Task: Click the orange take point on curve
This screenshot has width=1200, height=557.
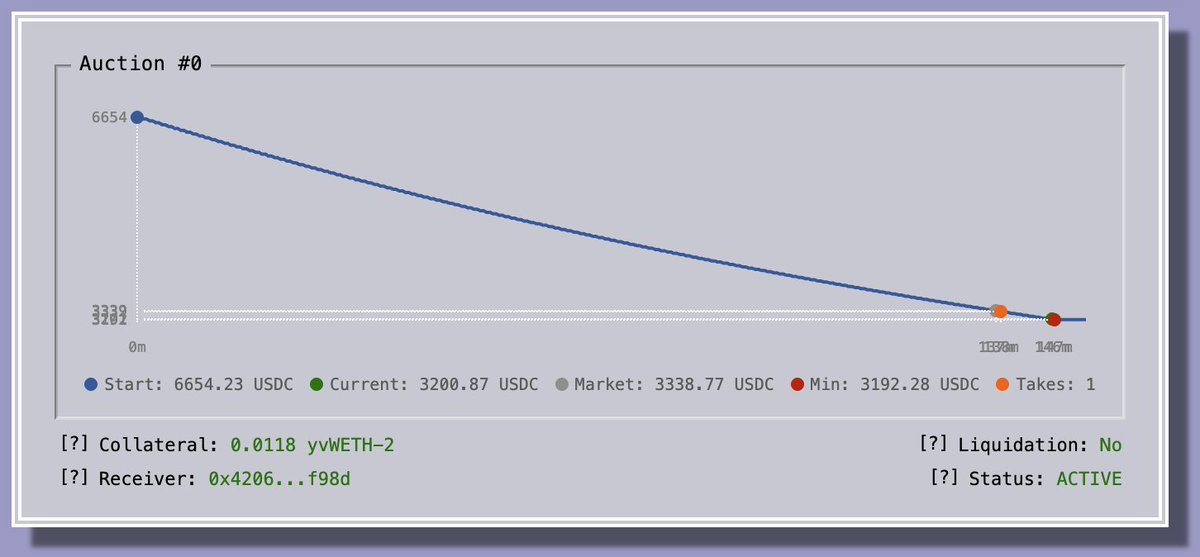Action: pyautogui.click(x=1000, y=312)
